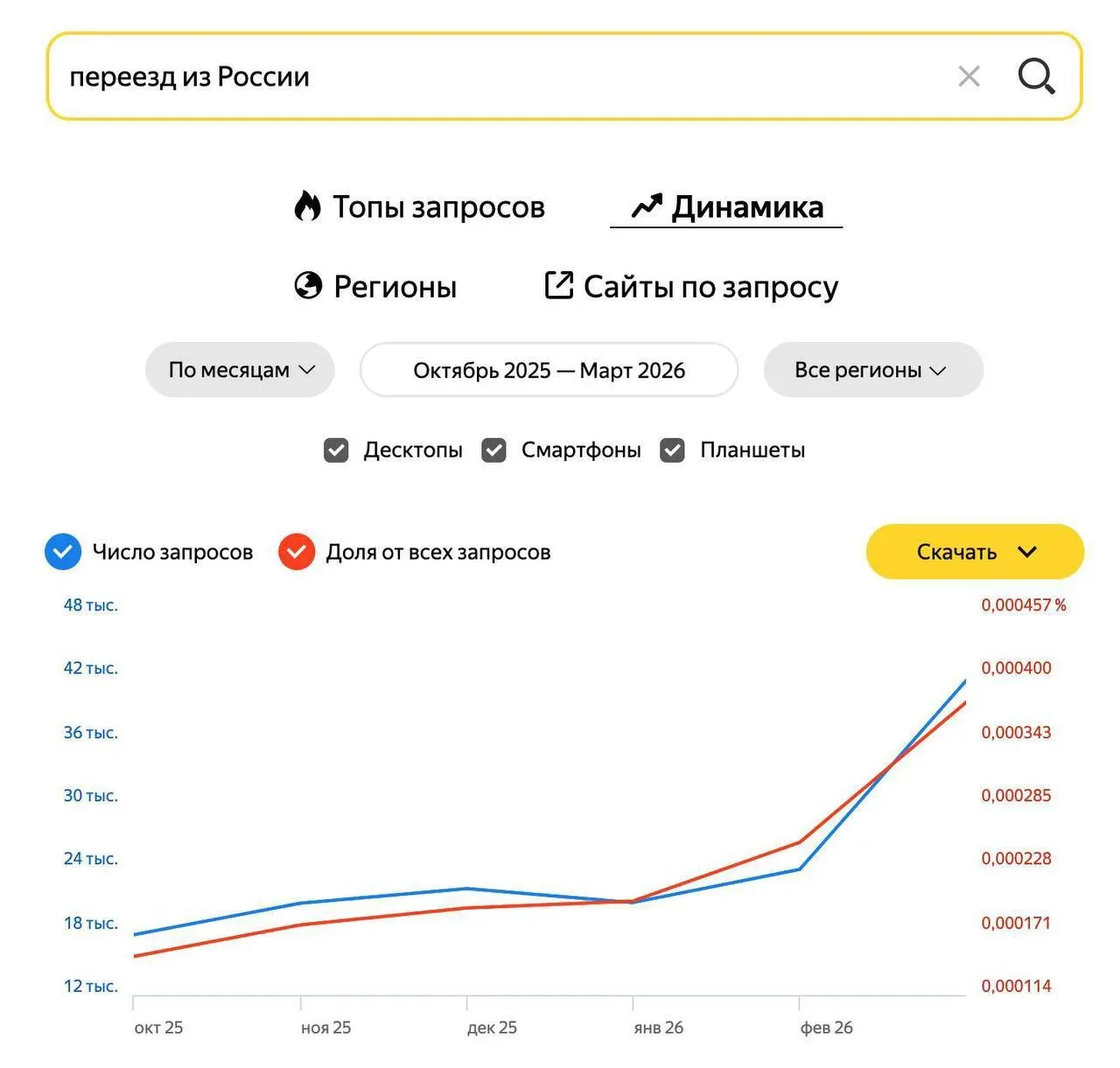This screenshot has height=1068, width=1120.
Task: Toggle the blue Число запросов series
Action: point(63,552)
